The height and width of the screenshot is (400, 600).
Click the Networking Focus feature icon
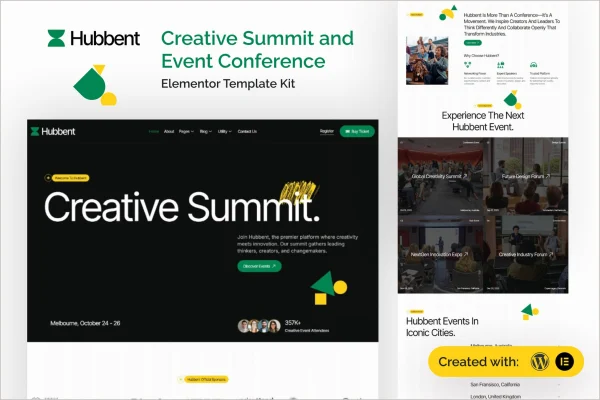(468, 65)
